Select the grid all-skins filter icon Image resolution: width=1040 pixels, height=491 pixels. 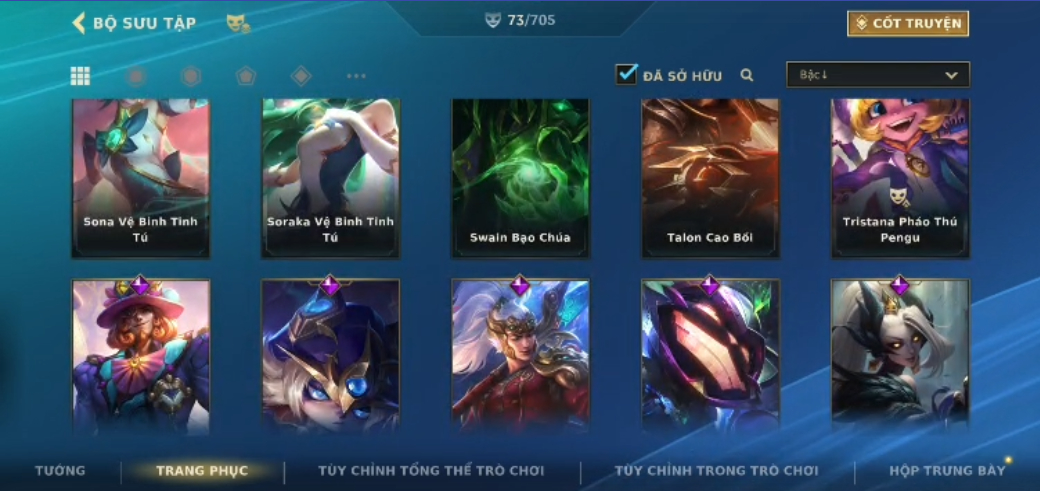coord(80,76)
